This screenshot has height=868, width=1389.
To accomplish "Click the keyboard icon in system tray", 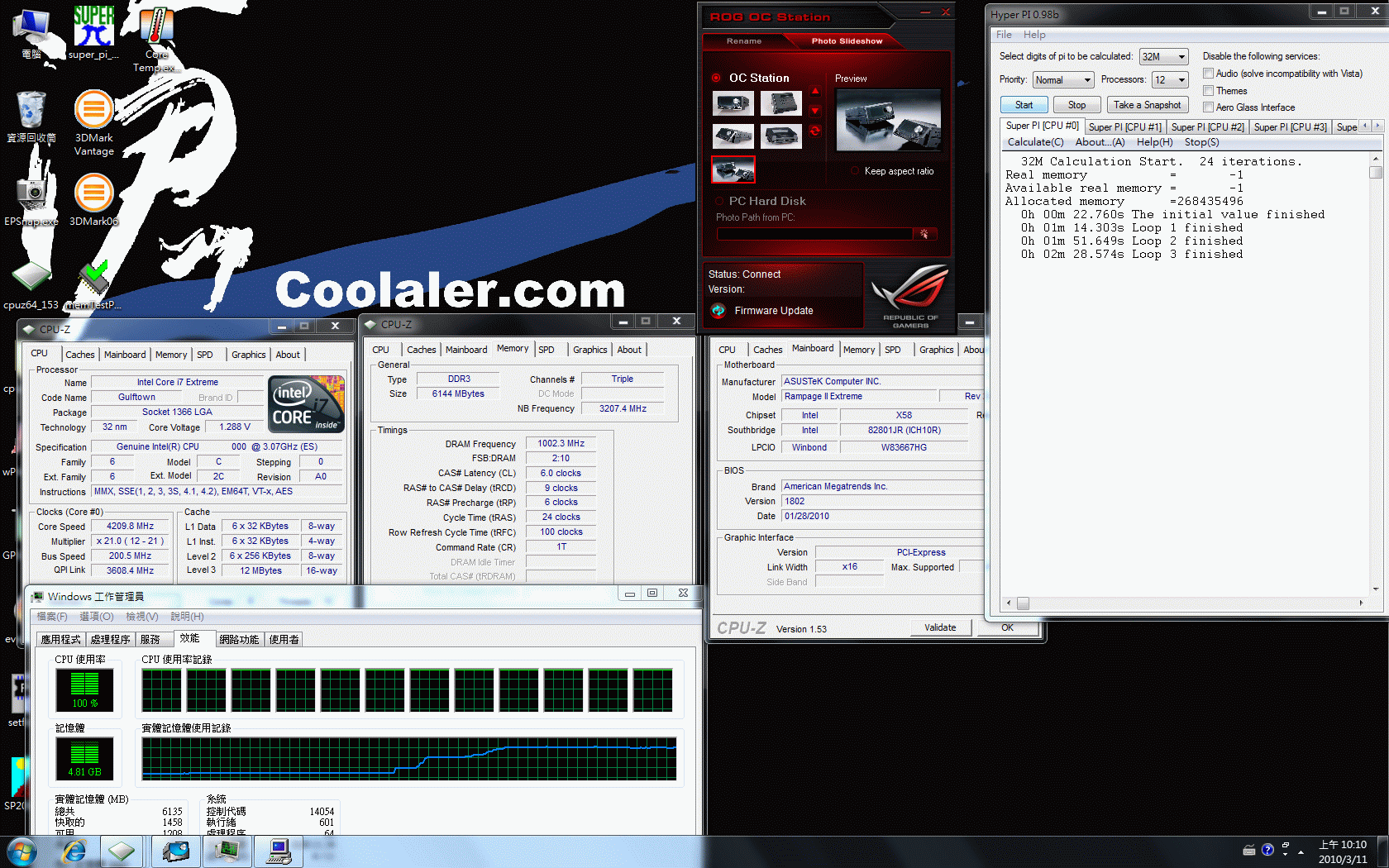I will coord(1249,850).
